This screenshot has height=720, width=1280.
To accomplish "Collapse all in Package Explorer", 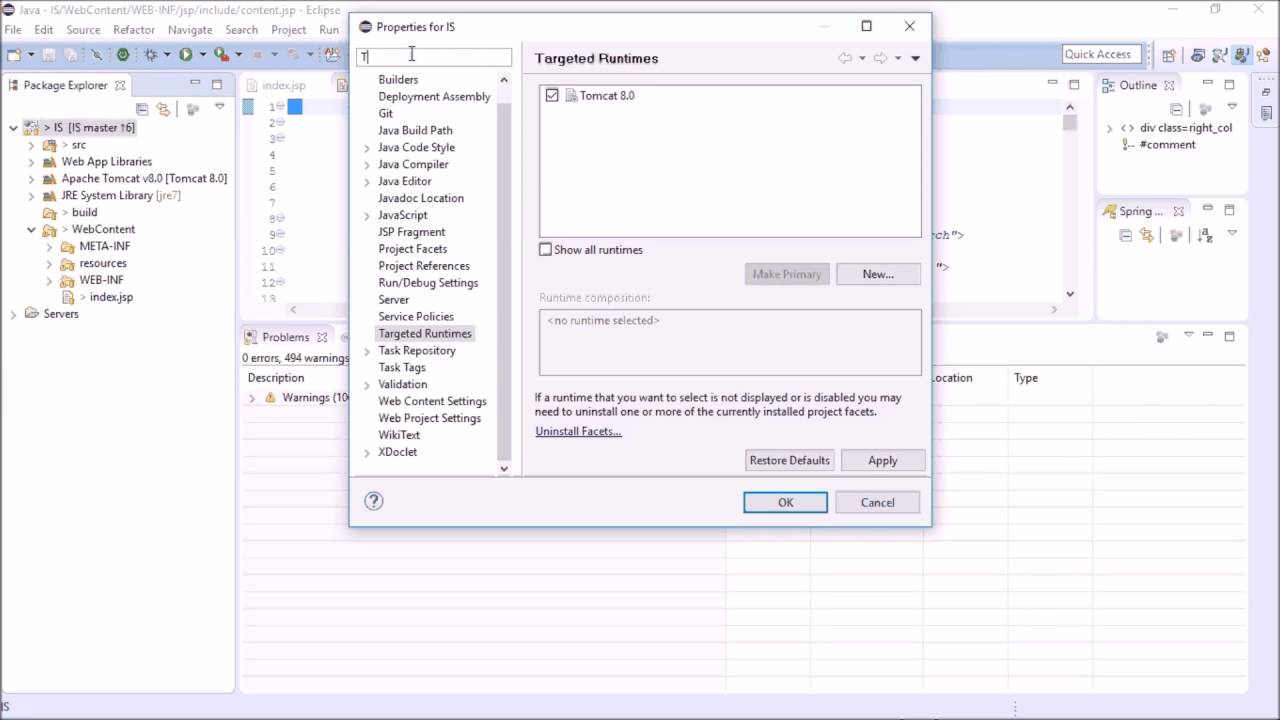I will tap(142, 109).
